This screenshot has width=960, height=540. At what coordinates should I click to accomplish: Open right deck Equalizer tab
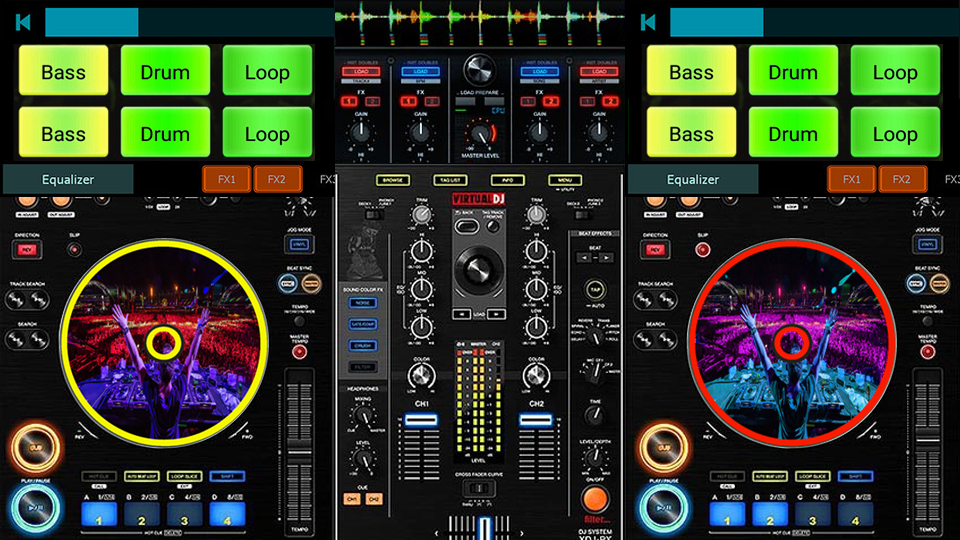[693, 179]
